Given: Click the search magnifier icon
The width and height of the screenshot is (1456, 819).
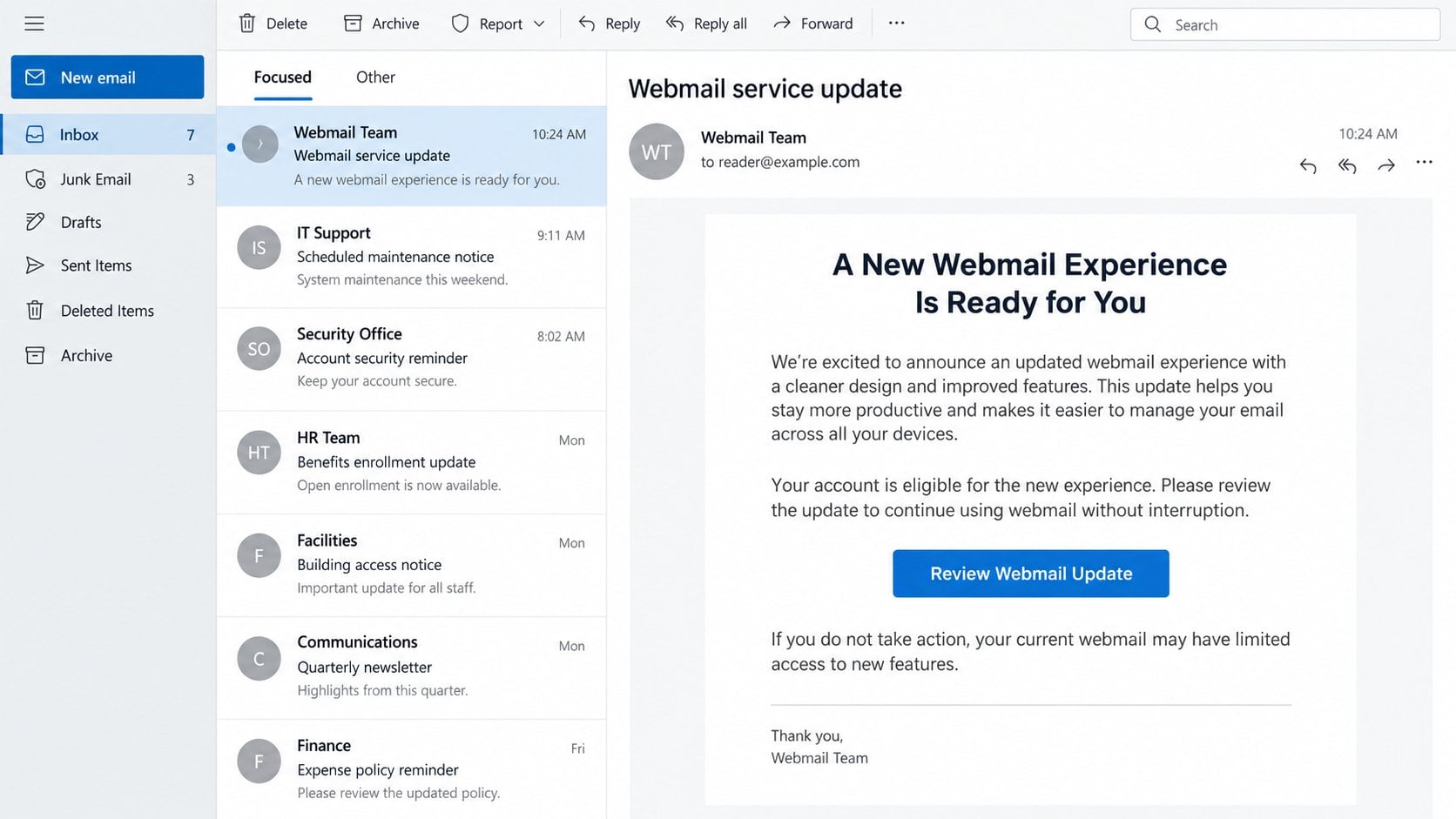Looking at the screenshot, I should [x=1153, y=24].
